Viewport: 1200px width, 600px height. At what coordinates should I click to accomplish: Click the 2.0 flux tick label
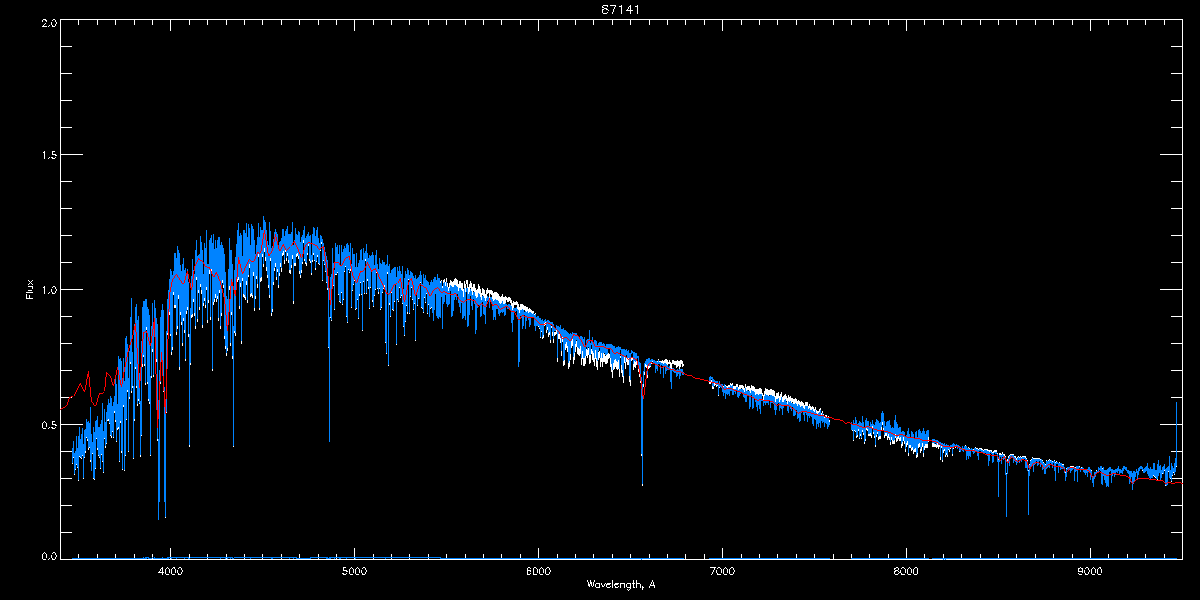(48, 22)
